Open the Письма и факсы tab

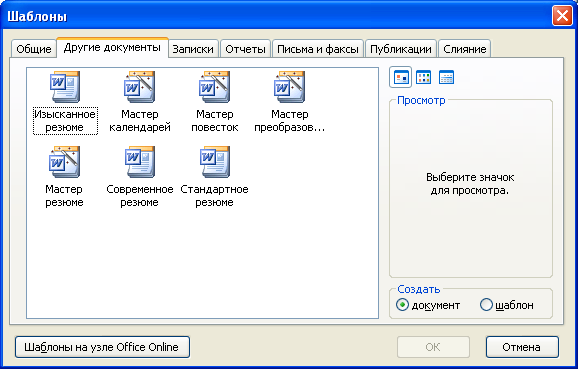click(318, 49)
